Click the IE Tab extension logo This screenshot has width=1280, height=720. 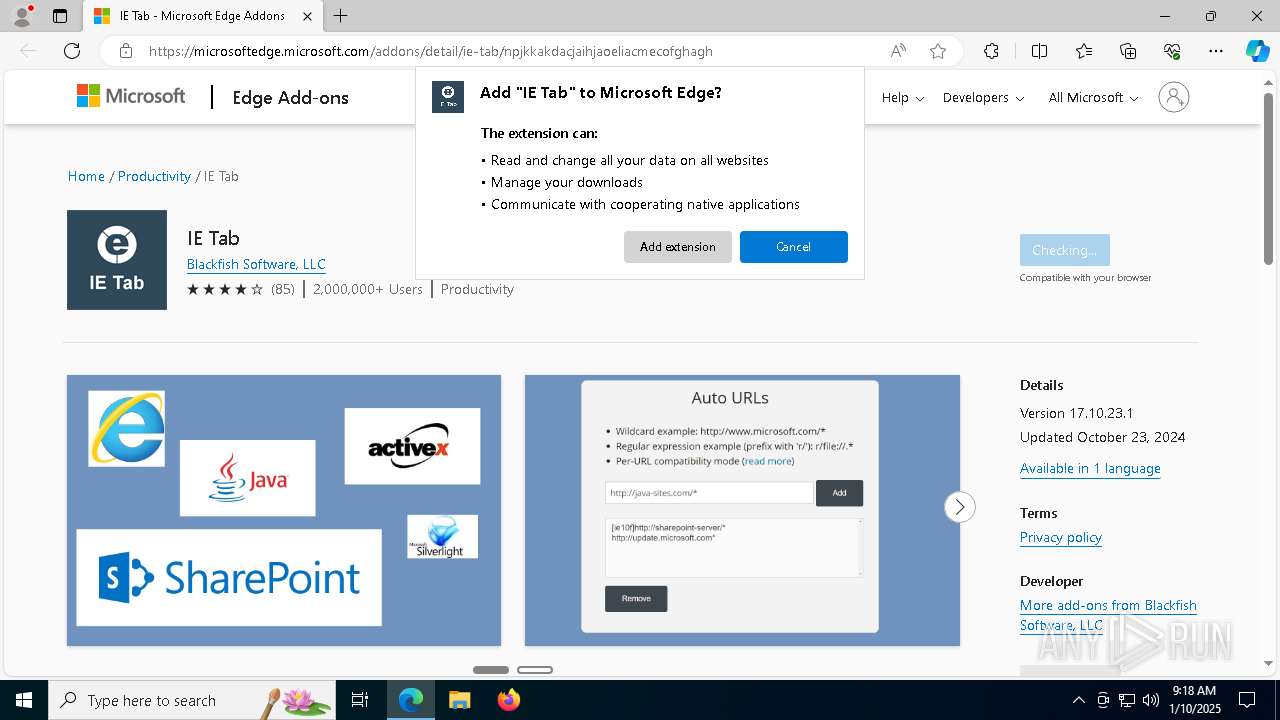(117, 260)
